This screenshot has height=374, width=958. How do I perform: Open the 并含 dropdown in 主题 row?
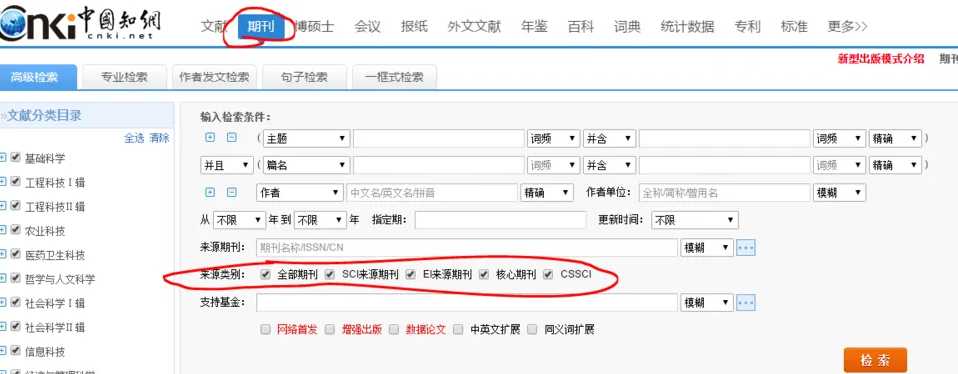(610, 139)
